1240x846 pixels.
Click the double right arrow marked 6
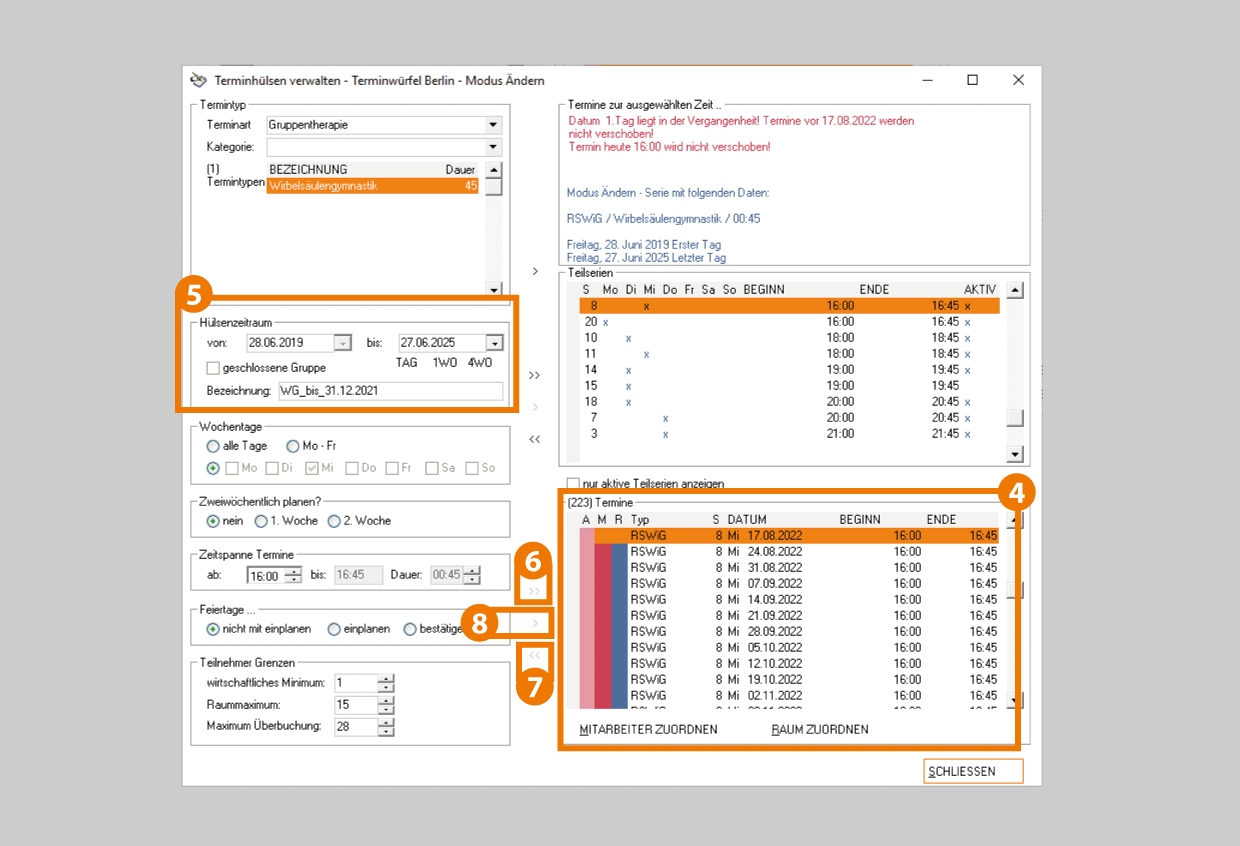tap(534, 591)
